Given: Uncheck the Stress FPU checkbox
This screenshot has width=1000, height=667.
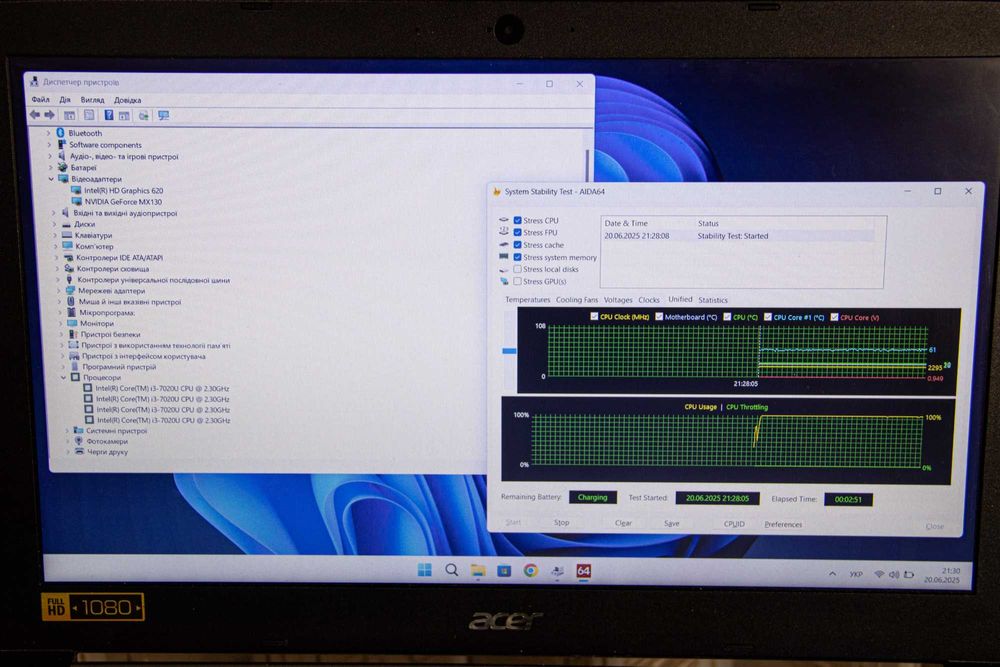Looking at the screenshot, I should [x=517, y=232].
